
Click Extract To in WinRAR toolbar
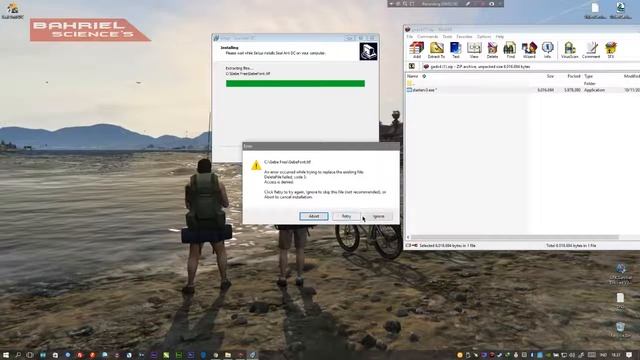point(436,50)
